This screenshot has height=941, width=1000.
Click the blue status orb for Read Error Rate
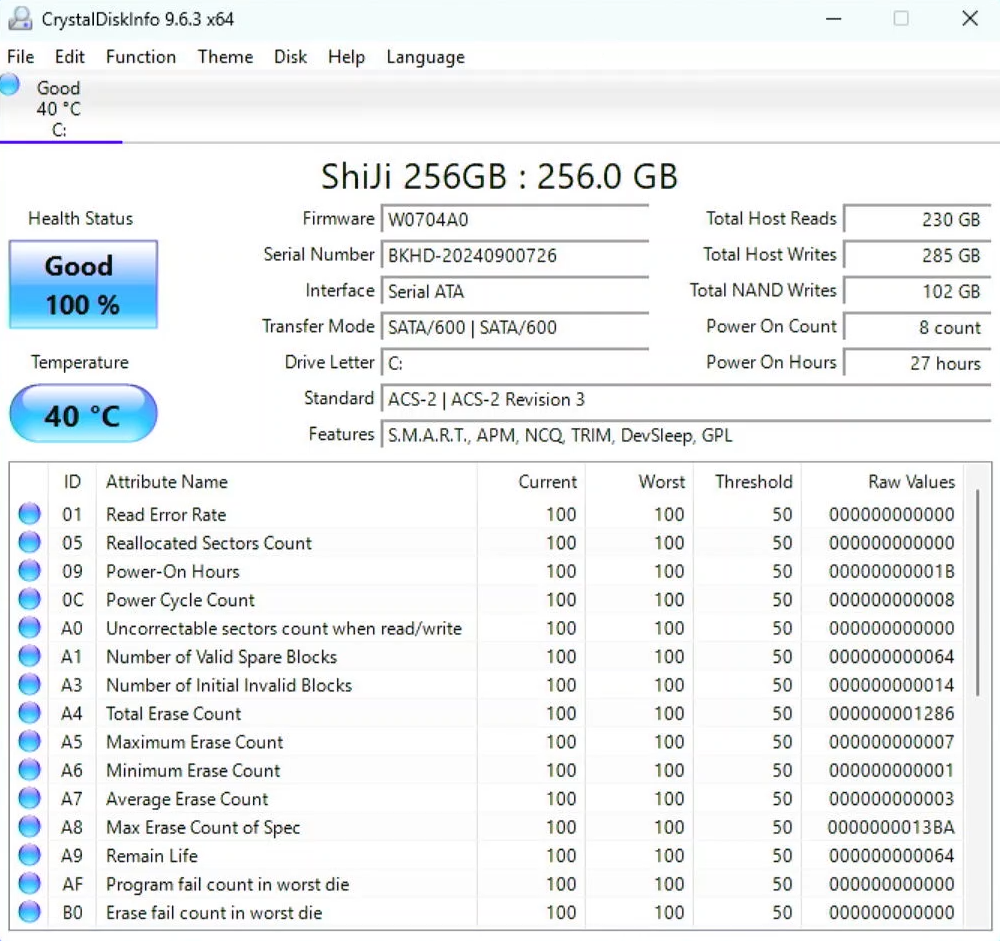(x=29, y=514)
